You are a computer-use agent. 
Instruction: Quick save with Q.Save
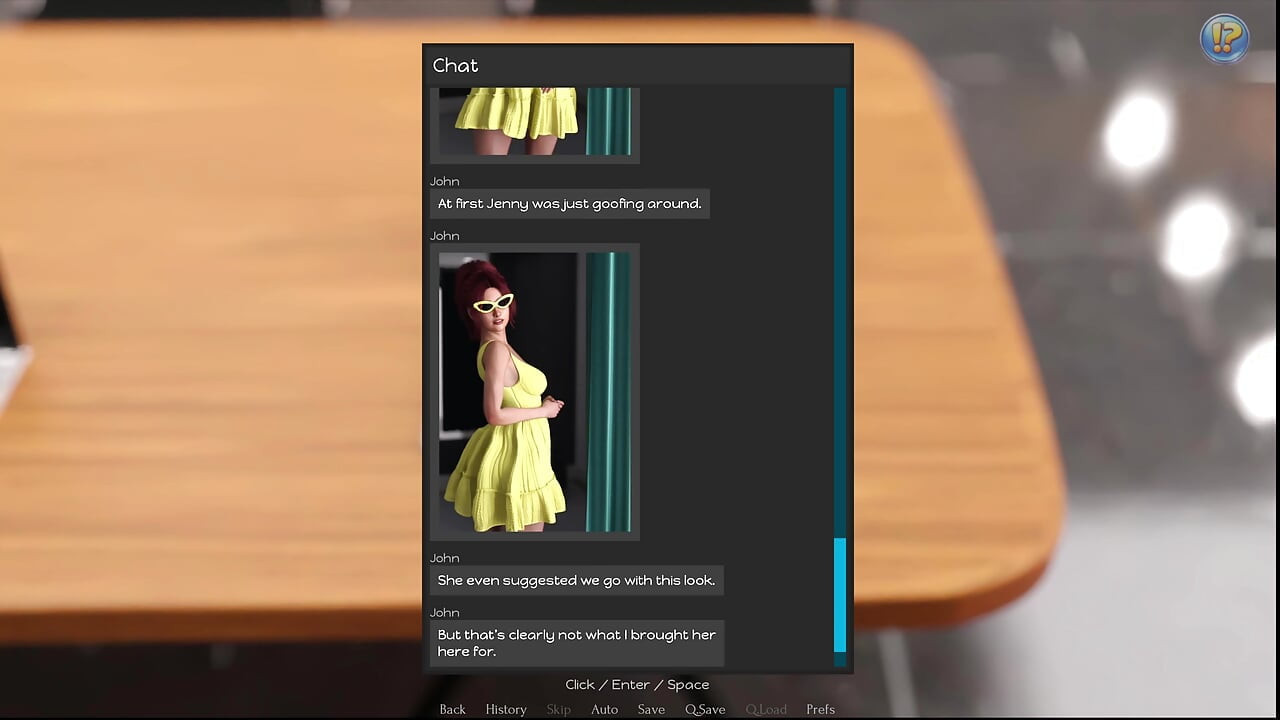click(705, 709)
